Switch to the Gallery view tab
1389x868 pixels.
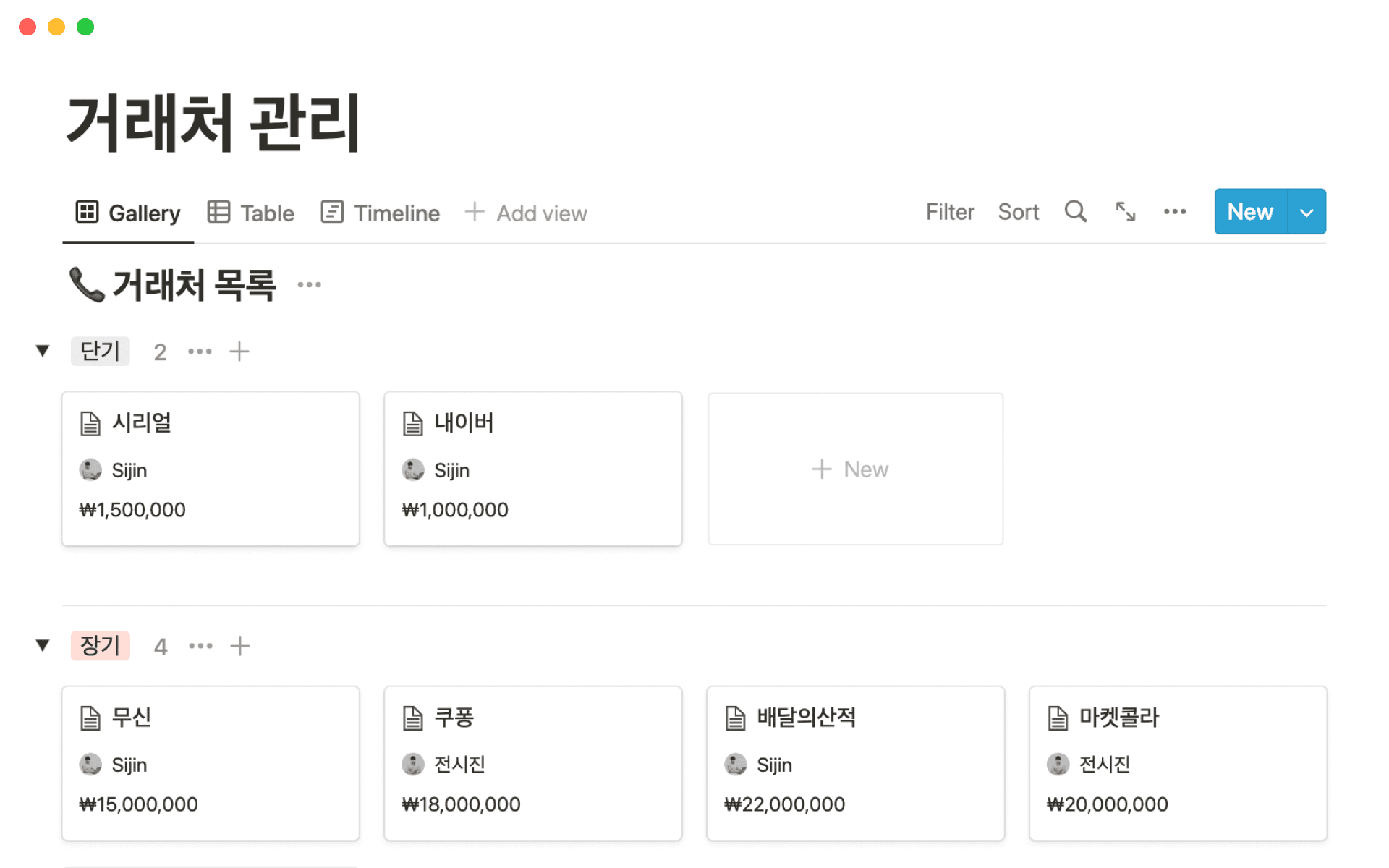128,213
